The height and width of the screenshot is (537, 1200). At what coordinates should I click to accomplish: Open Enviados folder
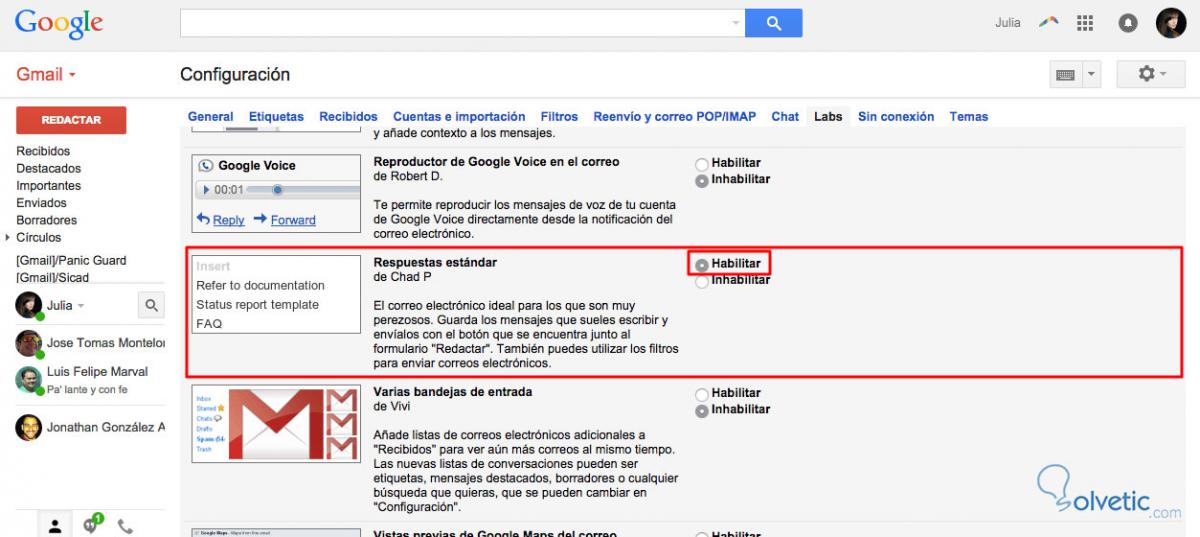click(41, 203)
